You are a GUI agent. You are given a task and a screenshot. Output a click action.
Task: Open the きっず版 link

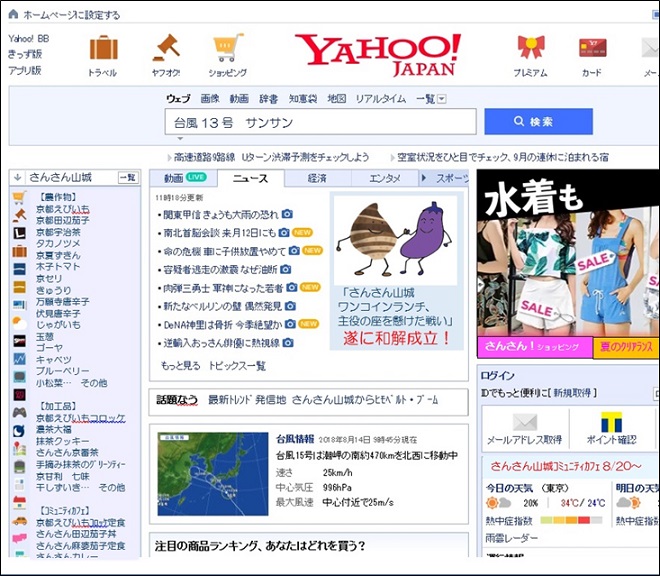(x=25, y=54)
